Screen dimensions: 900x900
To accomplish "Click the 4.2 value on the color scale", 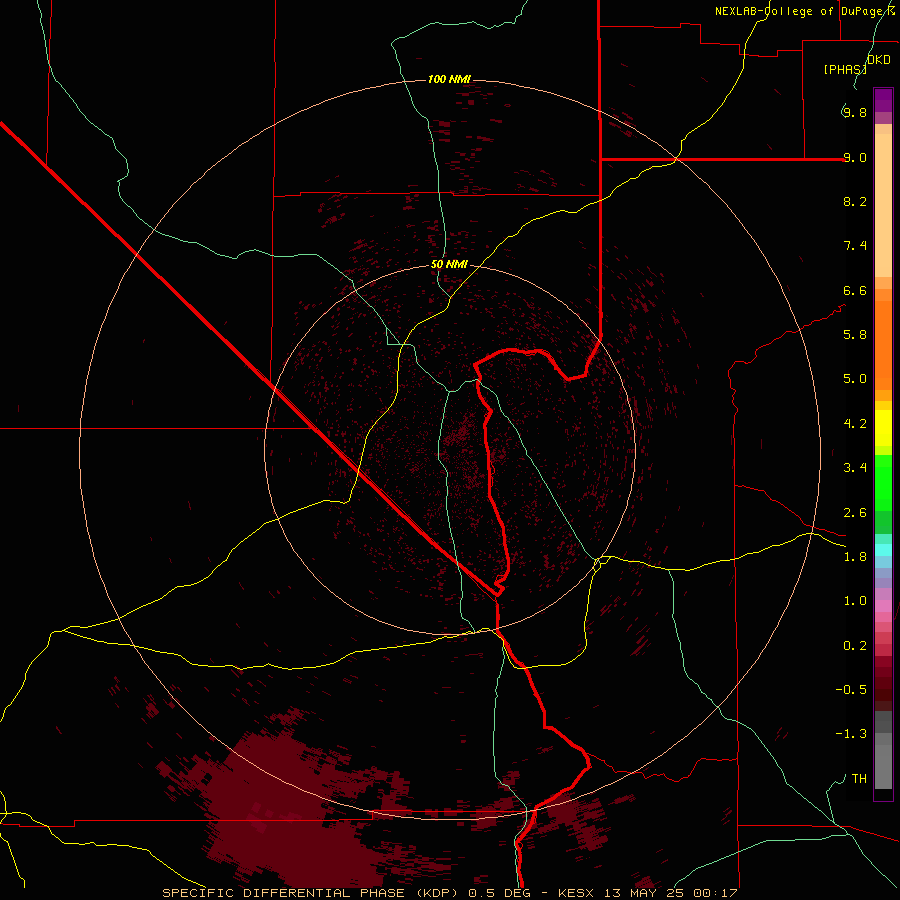I will click(855, 424).
